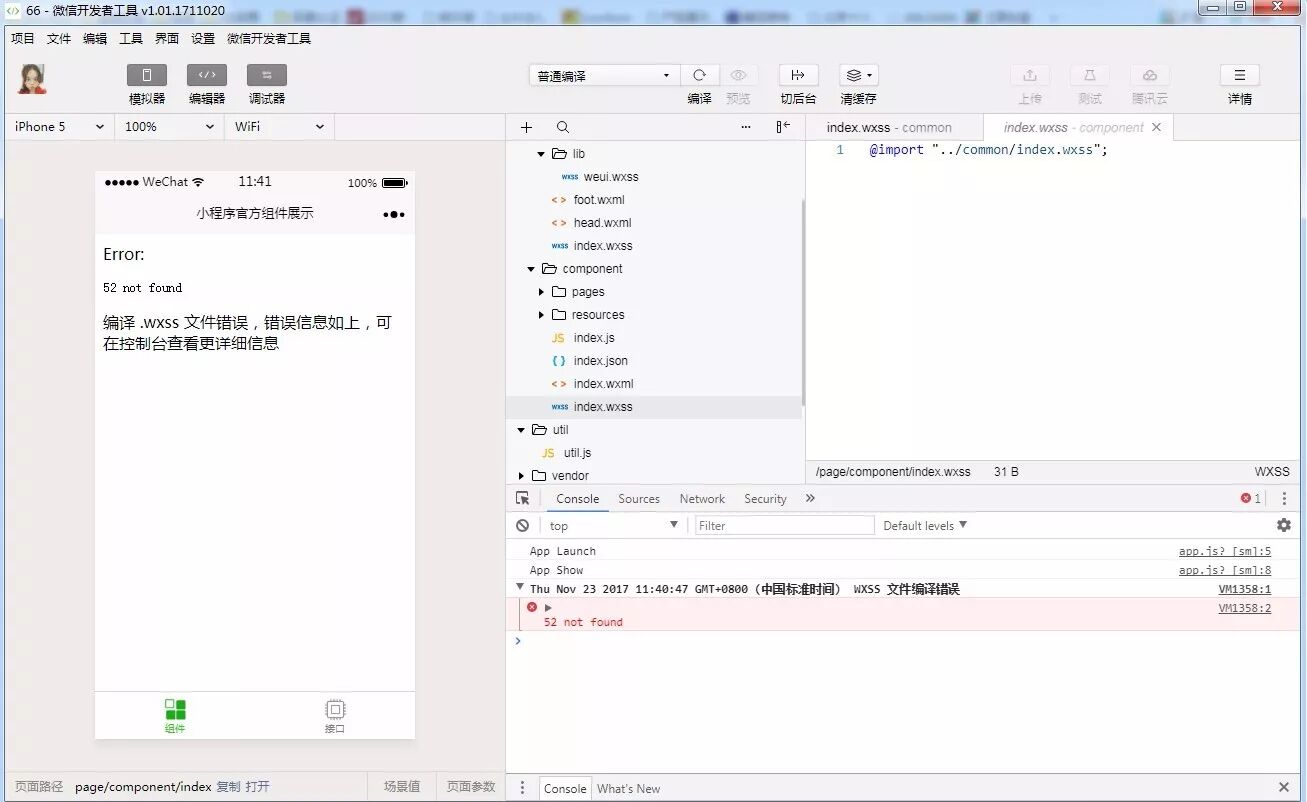The height and width of the screenshot is (802, 1307).
Task: Open the 100% zoom dropdown
Action: (x=169, y=127)
